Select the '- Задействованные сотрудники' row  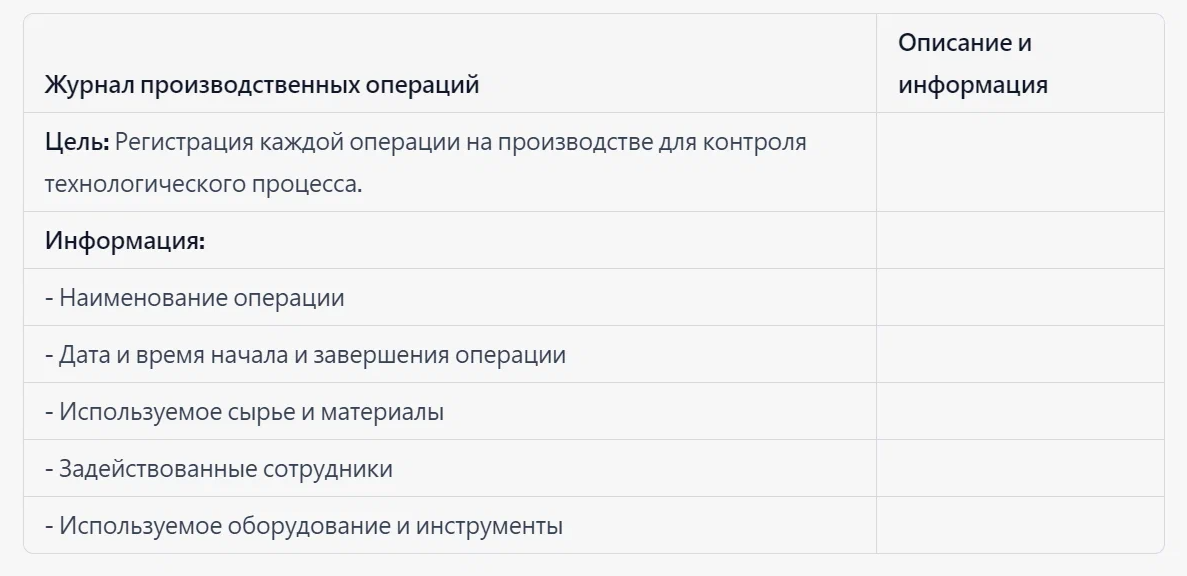tap(450, 468)
